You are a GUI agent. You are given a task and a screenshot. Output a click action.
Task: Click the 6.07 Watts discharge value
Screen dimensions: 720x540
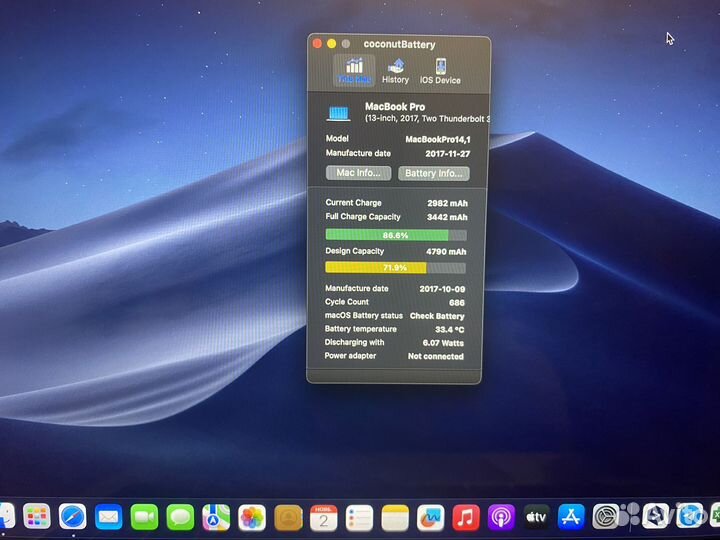coord(443,343)
